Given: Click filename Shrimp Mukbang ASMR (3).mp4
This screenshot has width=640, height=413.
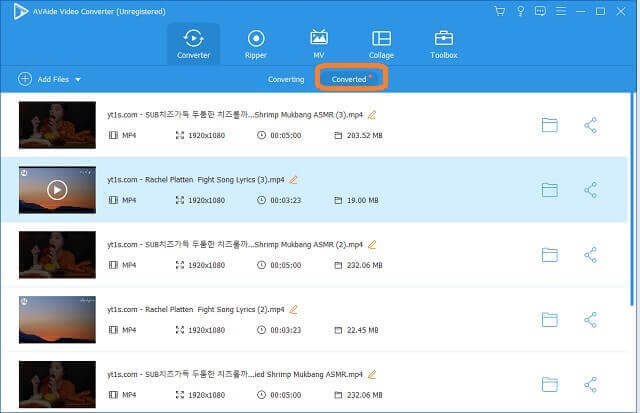Looking at the screenshot, I should click(x=235, y=115).
